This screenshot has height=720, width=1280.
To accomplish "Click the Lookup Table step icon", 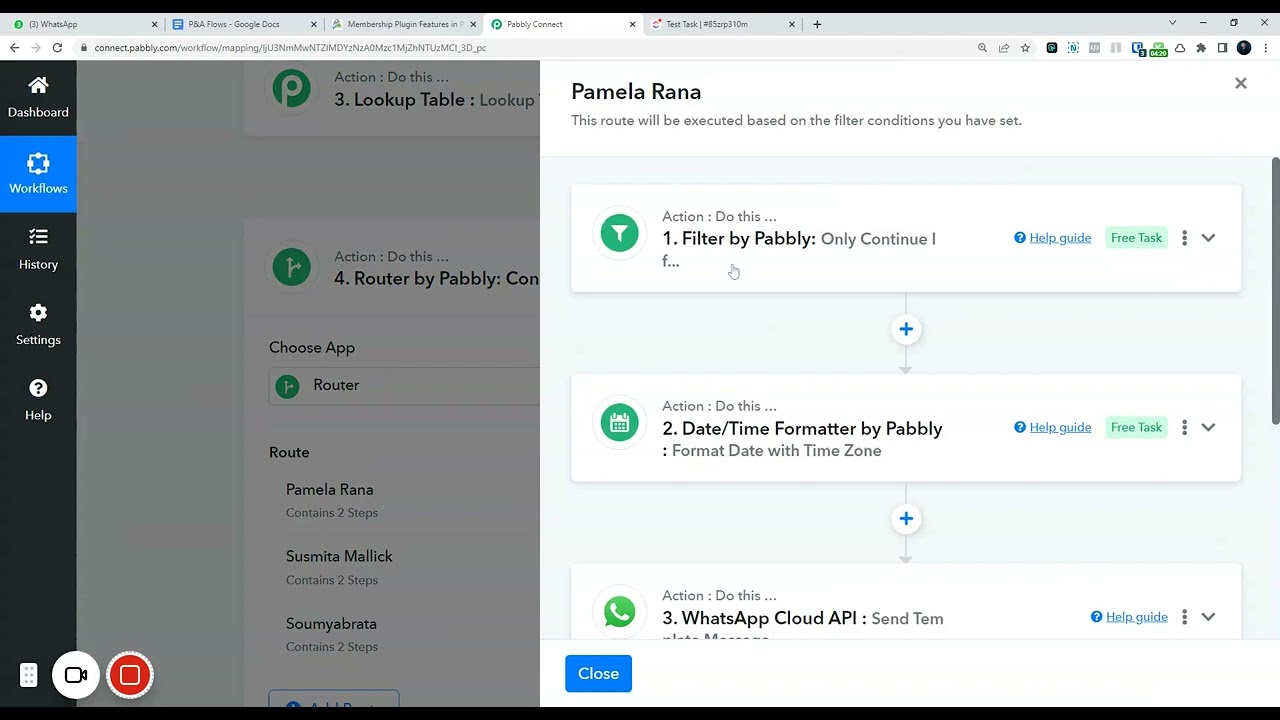I will tap(291, 89).
